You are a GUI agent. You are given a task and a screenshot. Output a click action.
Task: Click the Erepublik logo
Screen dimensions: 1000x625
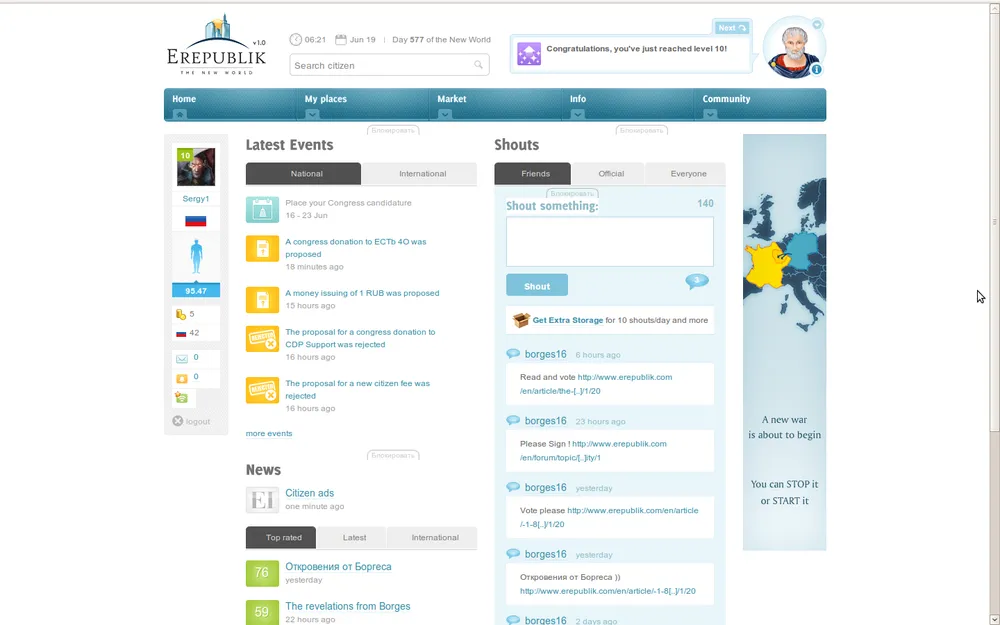216,47
